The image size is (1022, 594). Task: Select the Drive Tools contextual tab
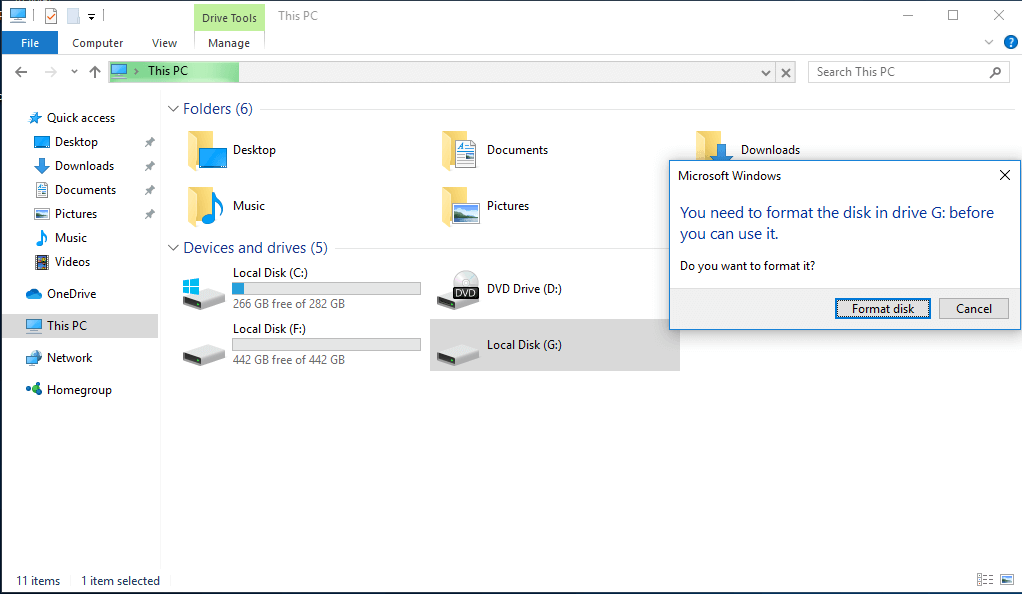pos(229,18)
